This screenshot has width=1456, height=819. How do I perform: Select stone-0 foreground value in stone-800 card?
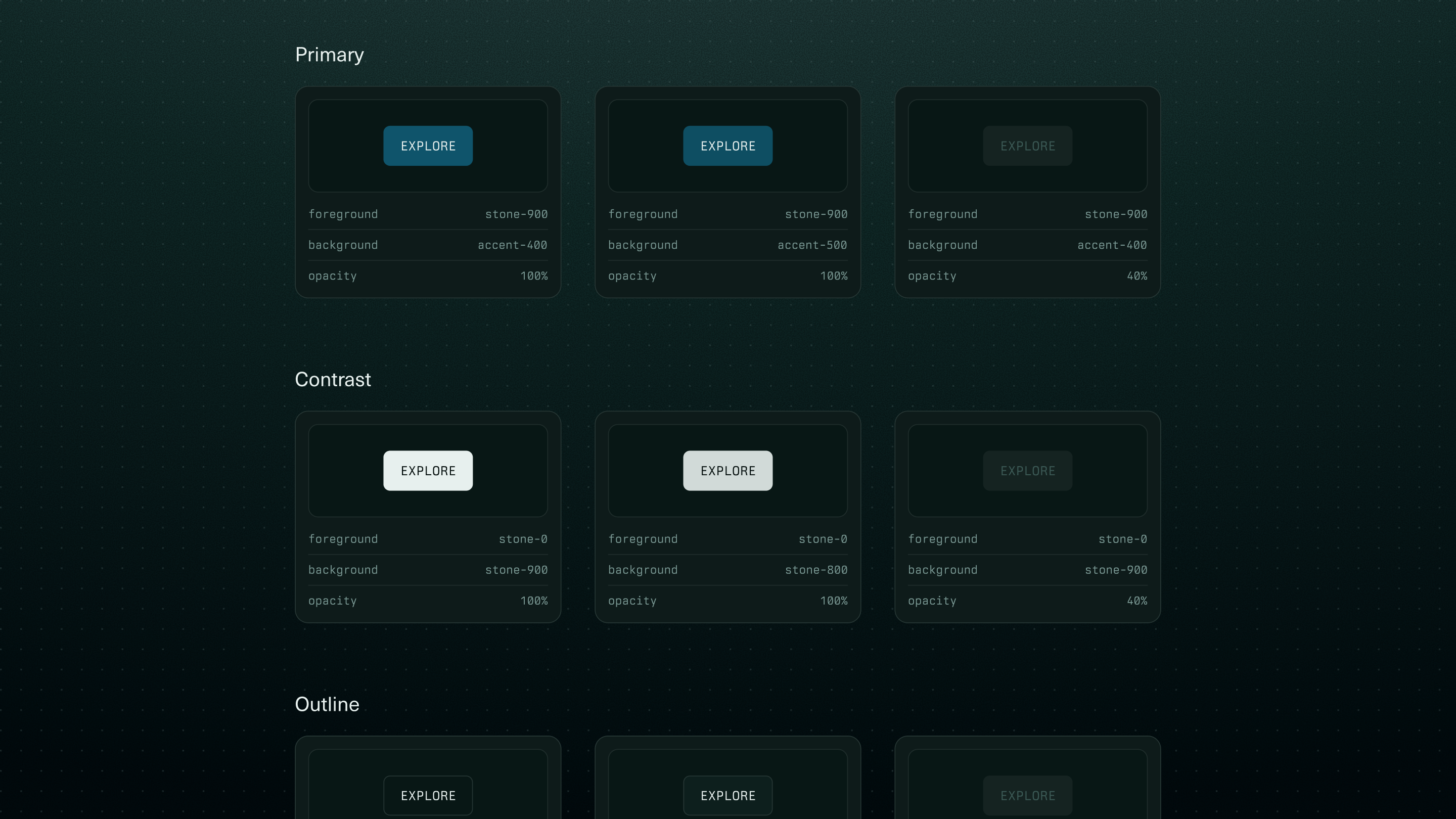tap(823, 539)
